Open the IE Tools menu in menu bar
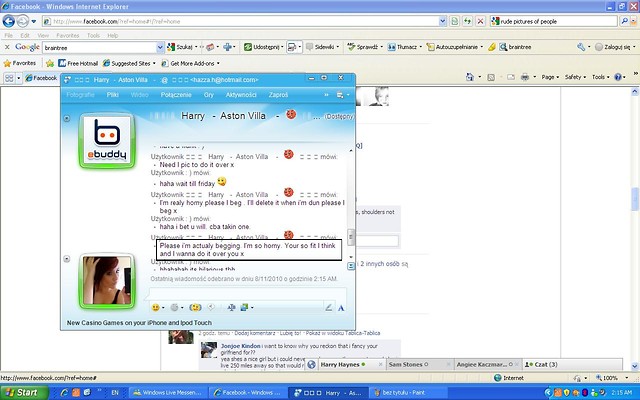This screenshot has height=400, width=640. (93, 36)
